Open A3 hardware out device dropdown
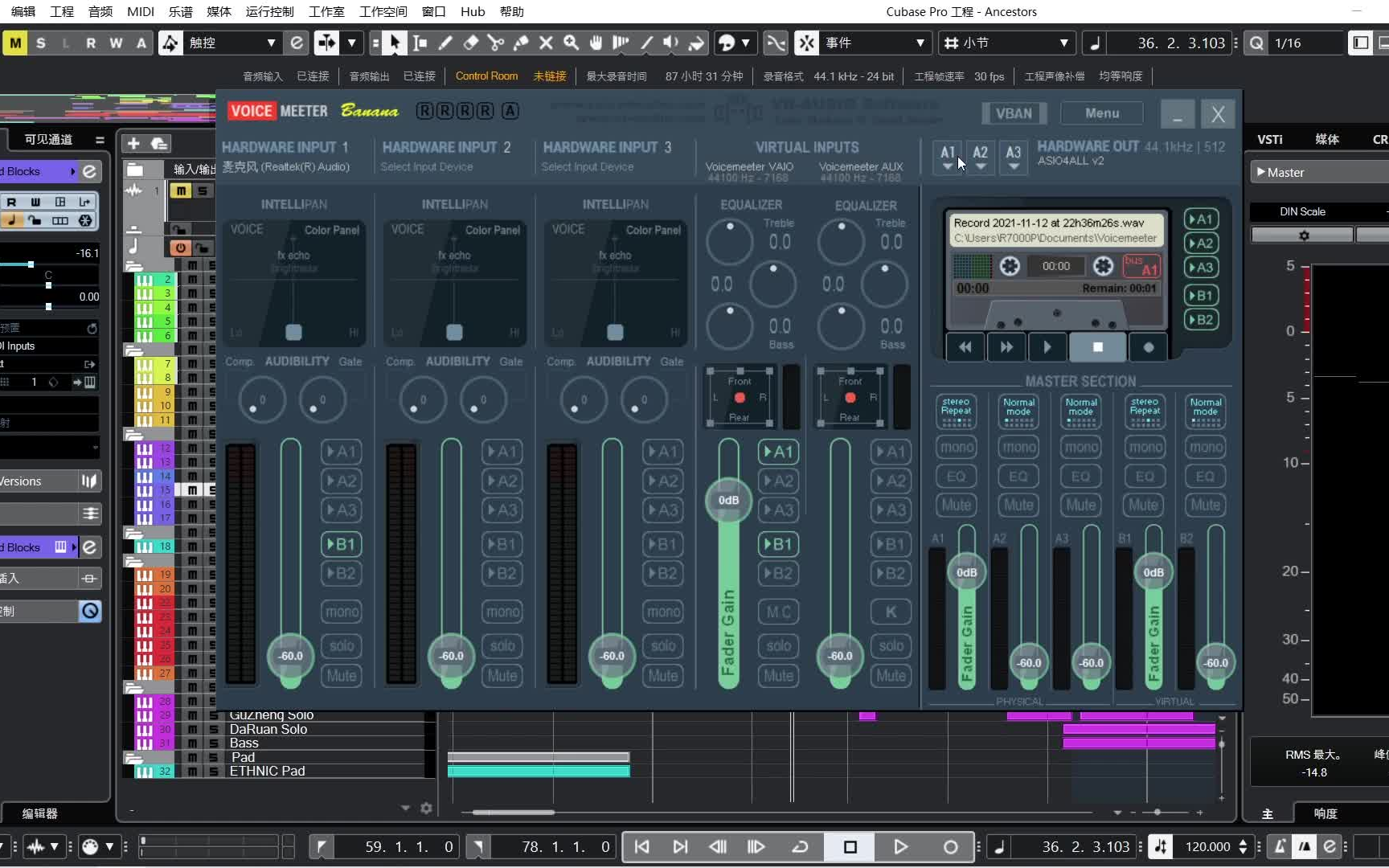The width and height of the screenshot is (1389, 868). [1014, 158]
